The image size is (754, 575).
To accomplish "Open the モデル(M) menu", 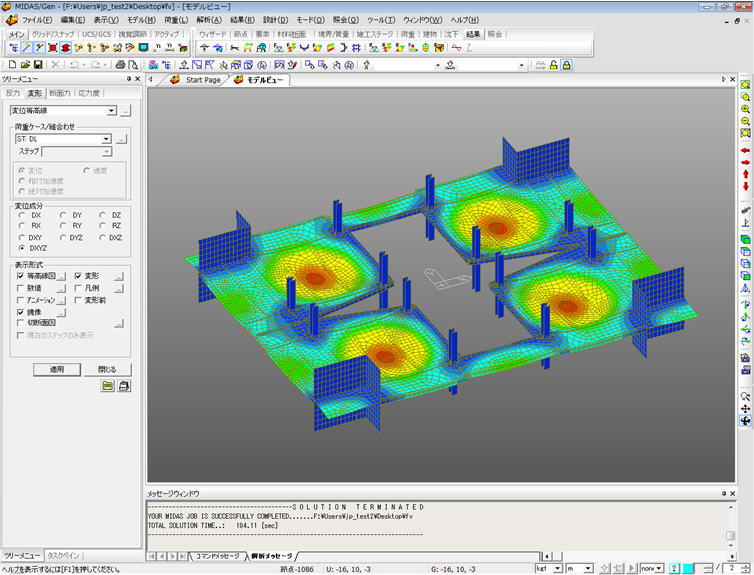I will [141, 20].
